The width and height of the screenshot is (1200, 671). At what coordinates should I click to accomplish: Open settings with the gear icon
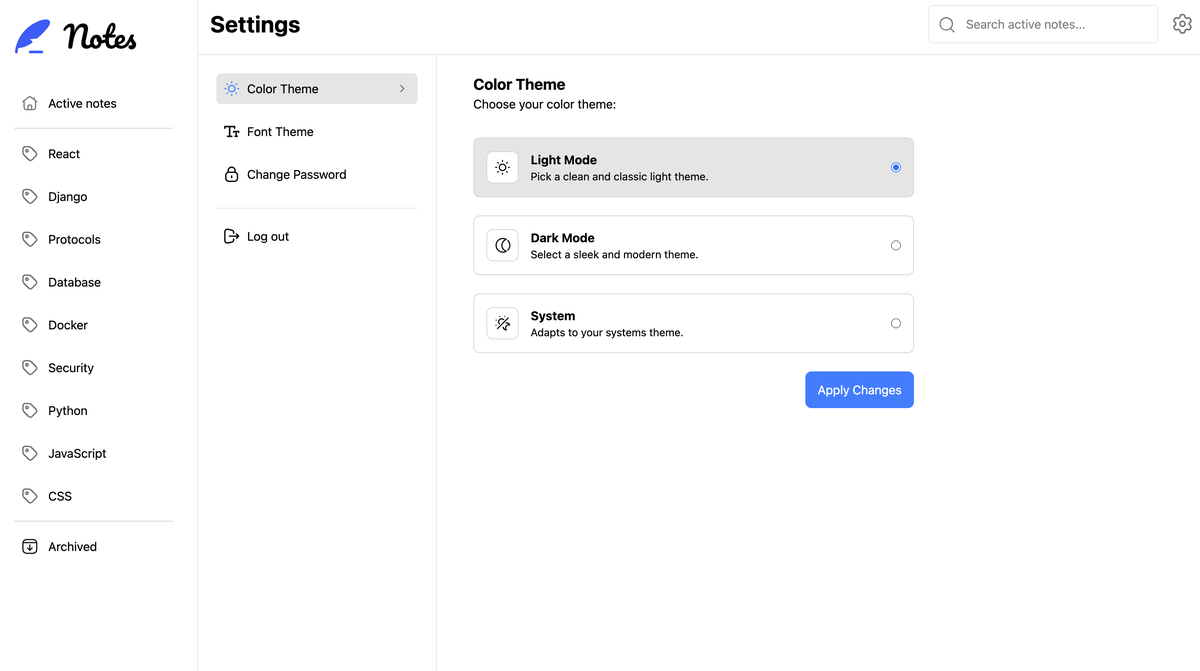click(x=1183, y=23)
